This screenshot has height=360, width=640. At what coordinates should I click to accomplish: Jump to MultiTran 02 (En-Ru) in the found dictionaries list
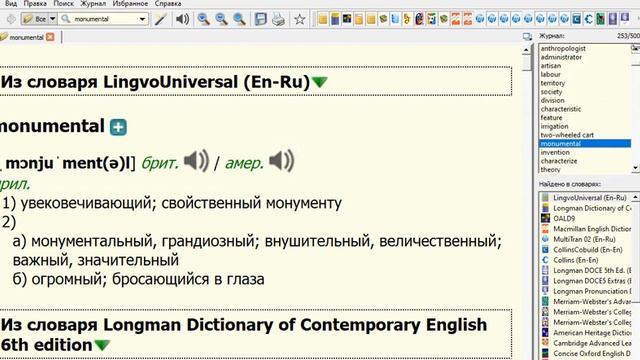pos(584,239)
